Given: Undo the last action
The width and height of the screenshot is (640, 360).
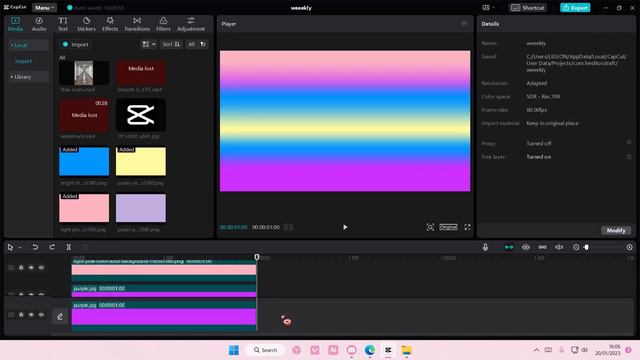Looking at the screenshot, I should [x=35, y=247].
